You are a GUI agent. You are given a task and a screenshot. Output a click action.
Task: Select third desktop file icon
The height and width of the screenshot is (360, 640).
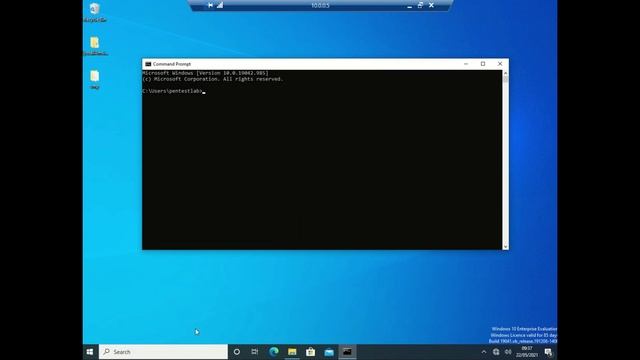pyautogui.click(x=95, y=79)
